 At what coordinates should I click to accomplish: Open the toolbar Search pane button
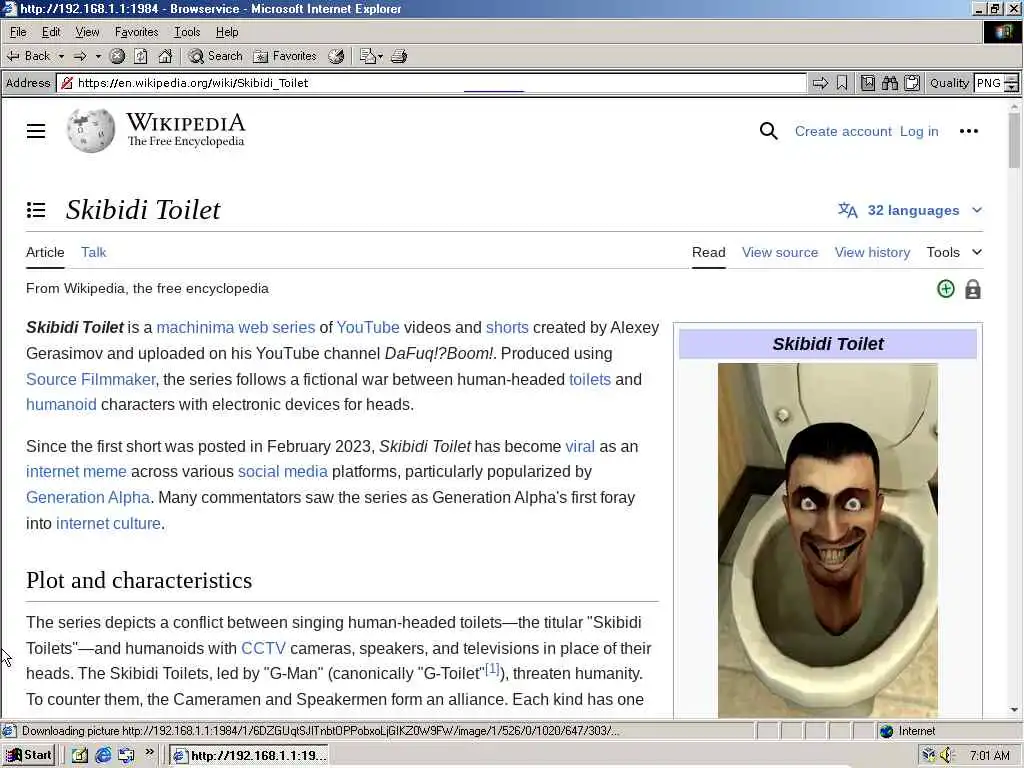(216, 56)
